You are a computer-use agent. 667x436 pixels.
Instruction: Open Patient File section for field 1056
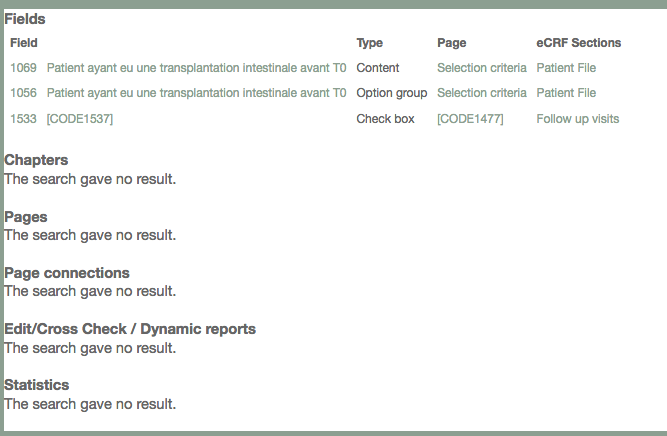click(566, 93)
